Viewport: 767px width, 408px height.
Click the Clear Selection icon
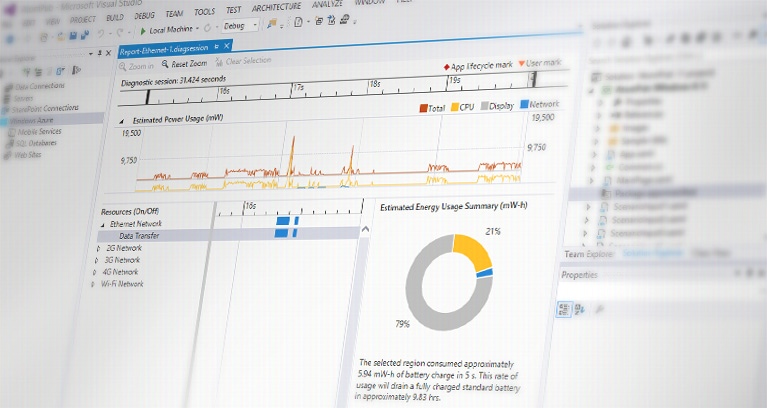click(x=219, y=62)
